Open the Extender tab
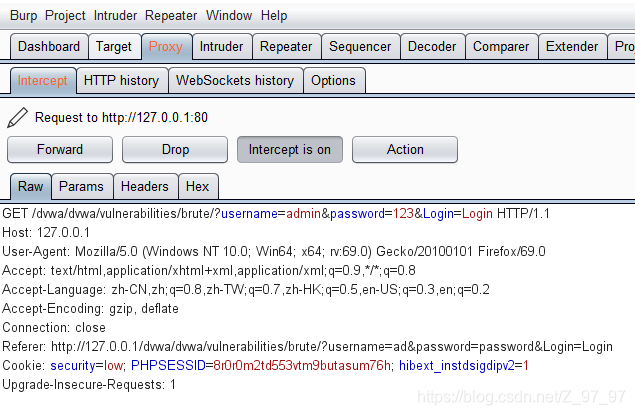 tap(572, 47)
